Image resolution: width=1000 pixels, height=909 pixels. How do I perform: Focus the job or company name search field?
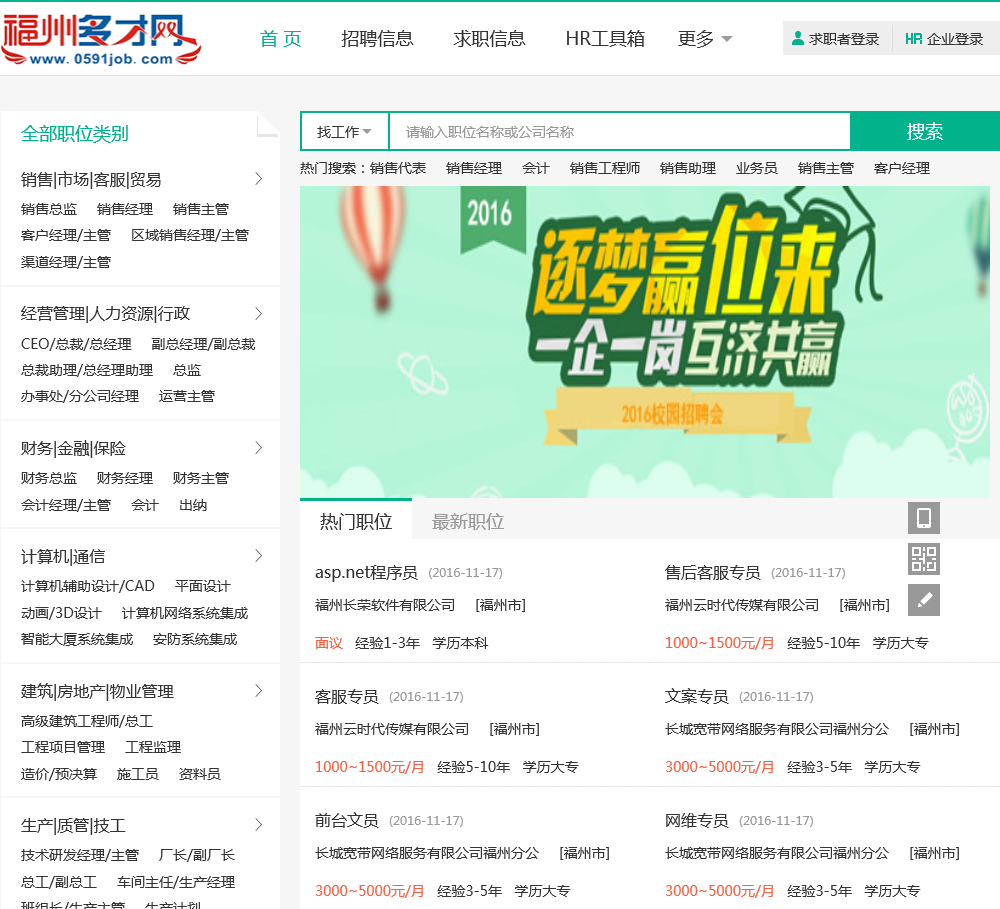[x=619, y=131]
